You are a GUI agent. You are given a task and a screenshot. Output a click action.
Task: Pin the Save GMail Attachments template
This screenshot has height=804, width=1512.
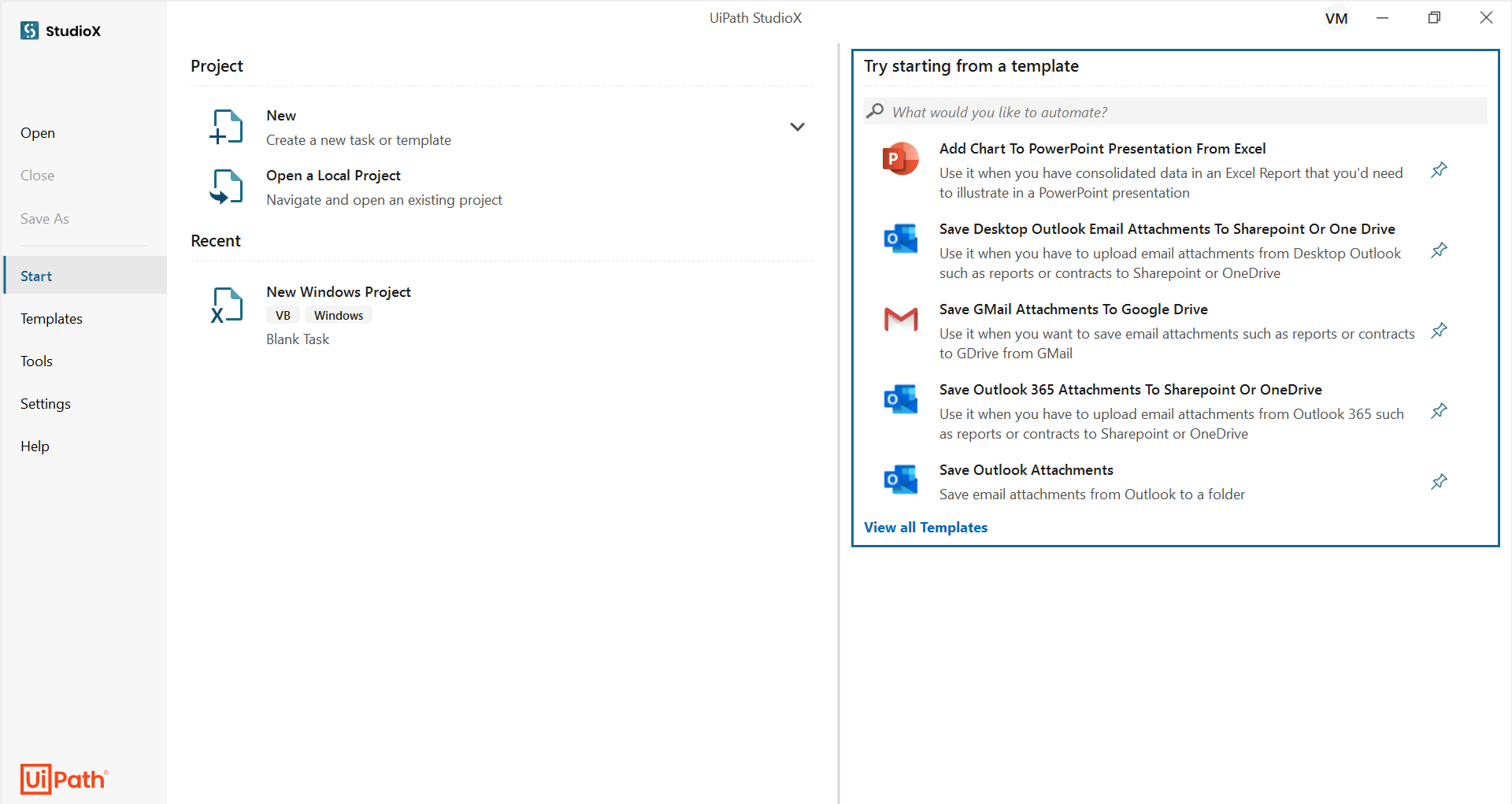point(1439,331)
